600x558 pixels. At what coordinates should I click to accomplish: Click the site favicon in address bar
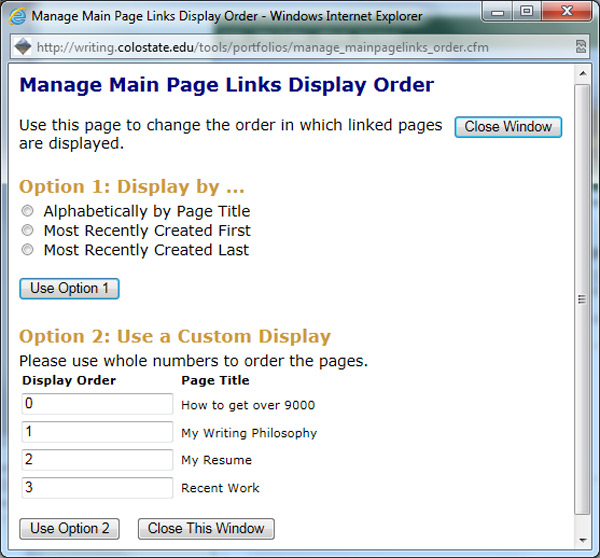point(23,47)
